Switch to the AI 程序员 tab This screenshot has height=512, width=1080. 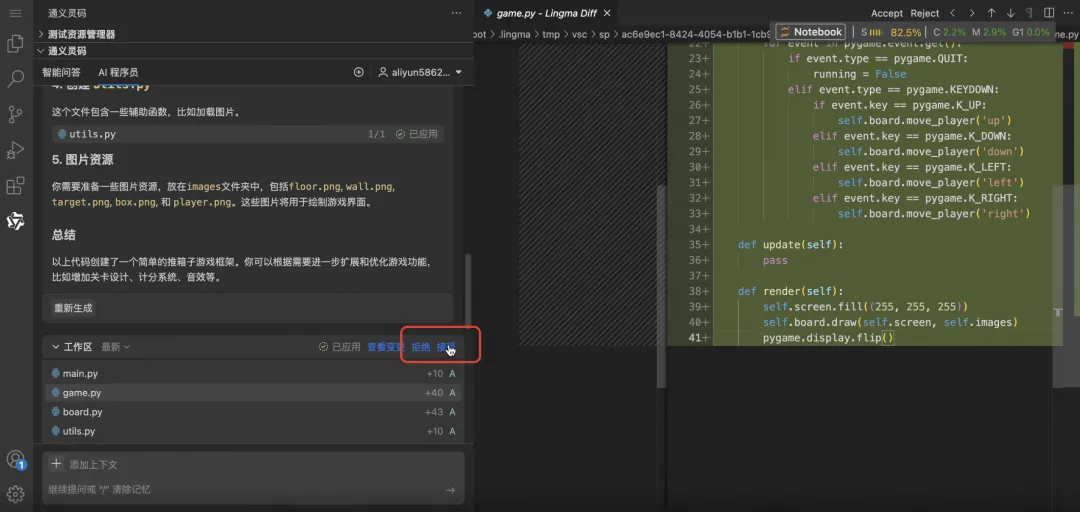[118, 72]
